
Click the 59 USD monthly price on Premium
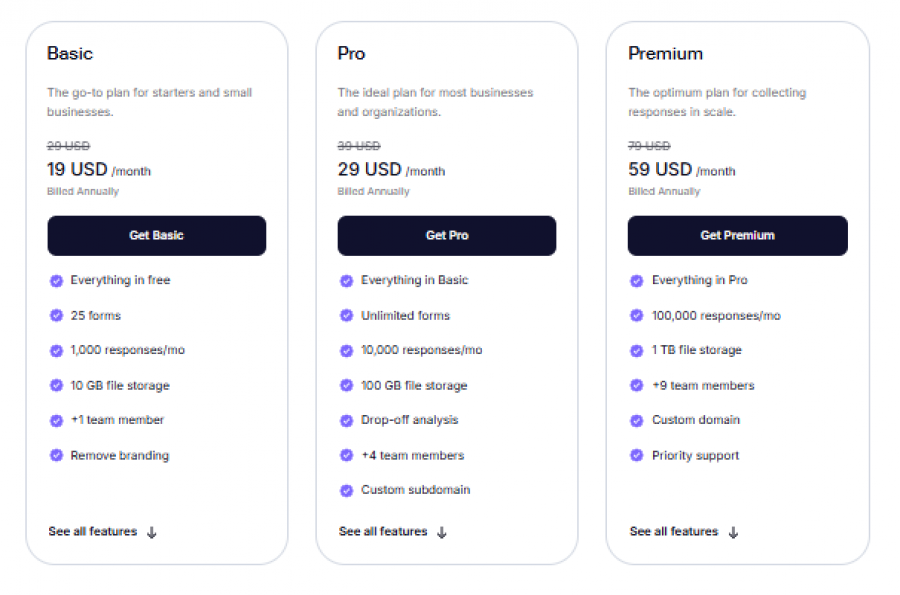pyautogui.click(x=660, y=169)
